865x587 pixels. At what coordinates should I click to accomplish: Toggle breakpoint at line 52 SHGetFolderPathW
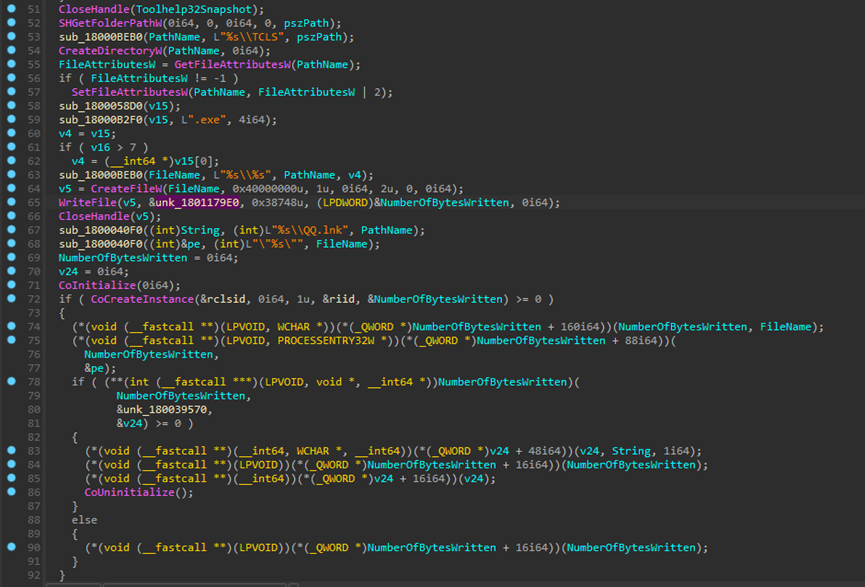point(11,22)
